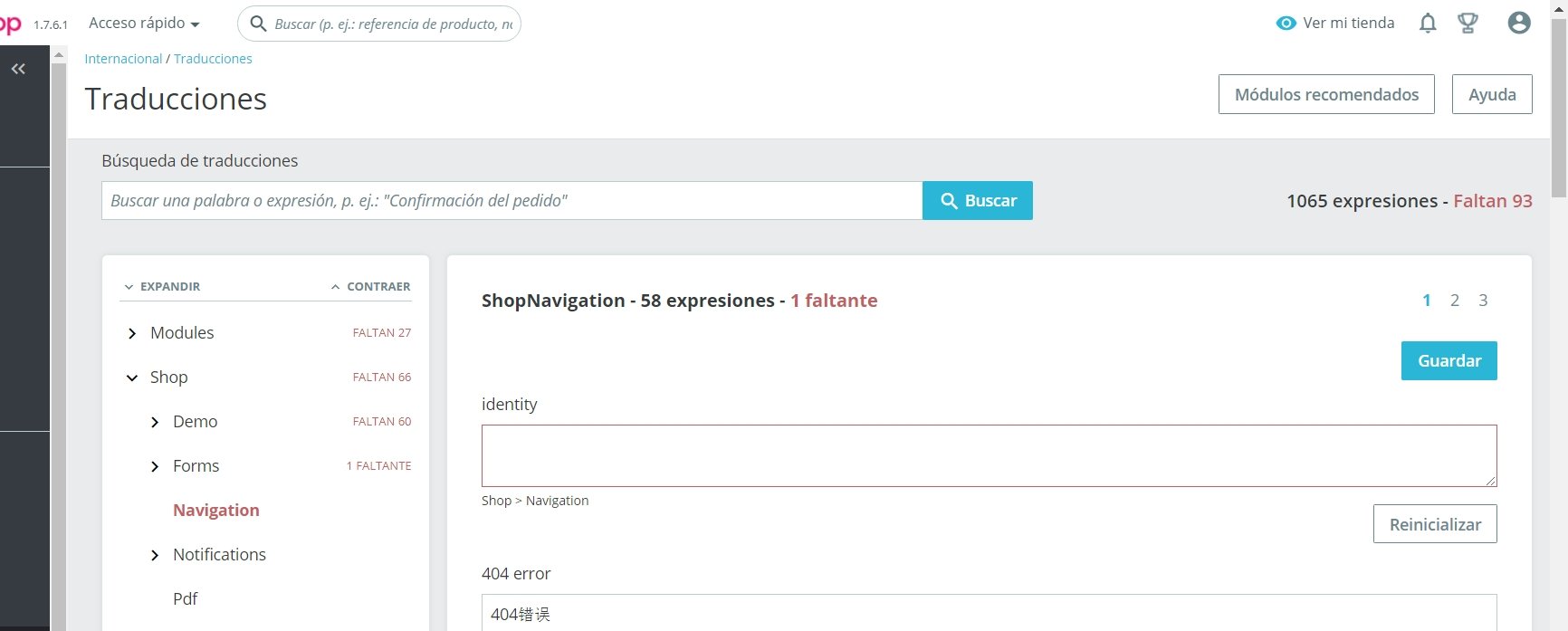Image resolution: width=1568 pixels, height=631 pixels.
Task: Expand the Modules tree node
Action: 132,333
